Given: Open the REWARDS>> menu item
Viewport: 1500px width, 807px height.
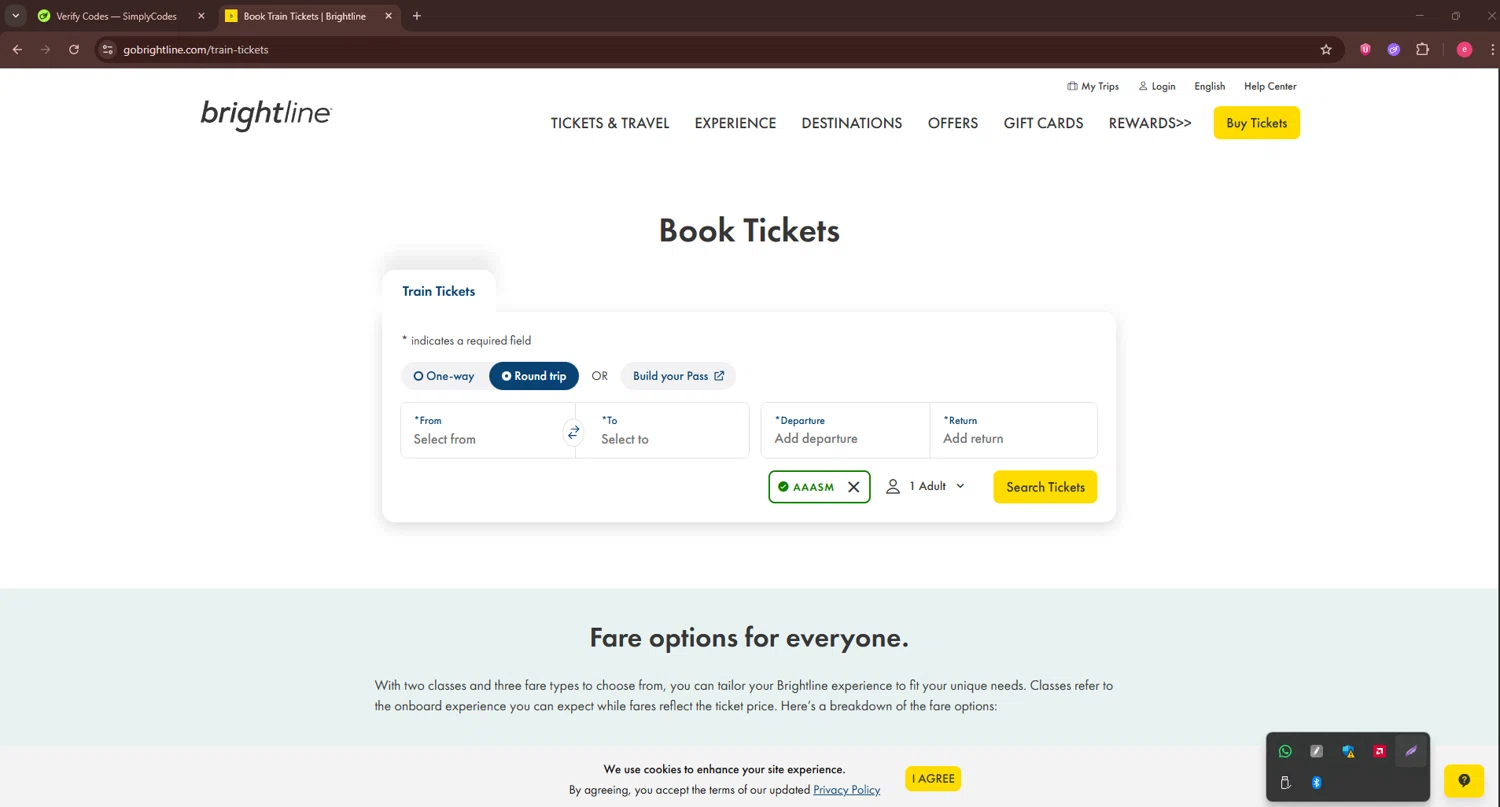Looking at the screenshot, I should pyautogui.click(x=1150, y=123).
